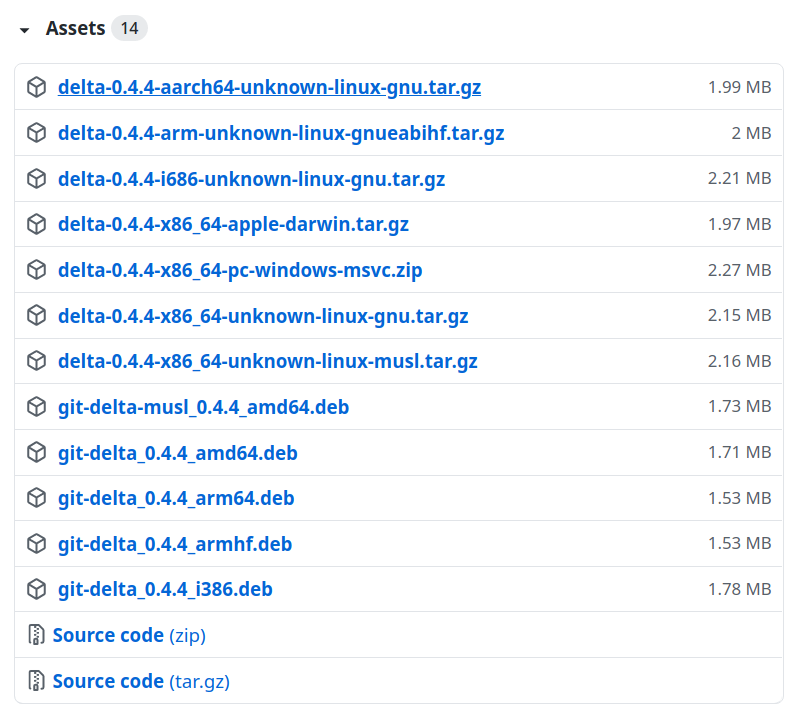Screen dimensions: 800x718
Task: Click package icon next to git-delta-musl deb
Action: [x=37, y=407]
